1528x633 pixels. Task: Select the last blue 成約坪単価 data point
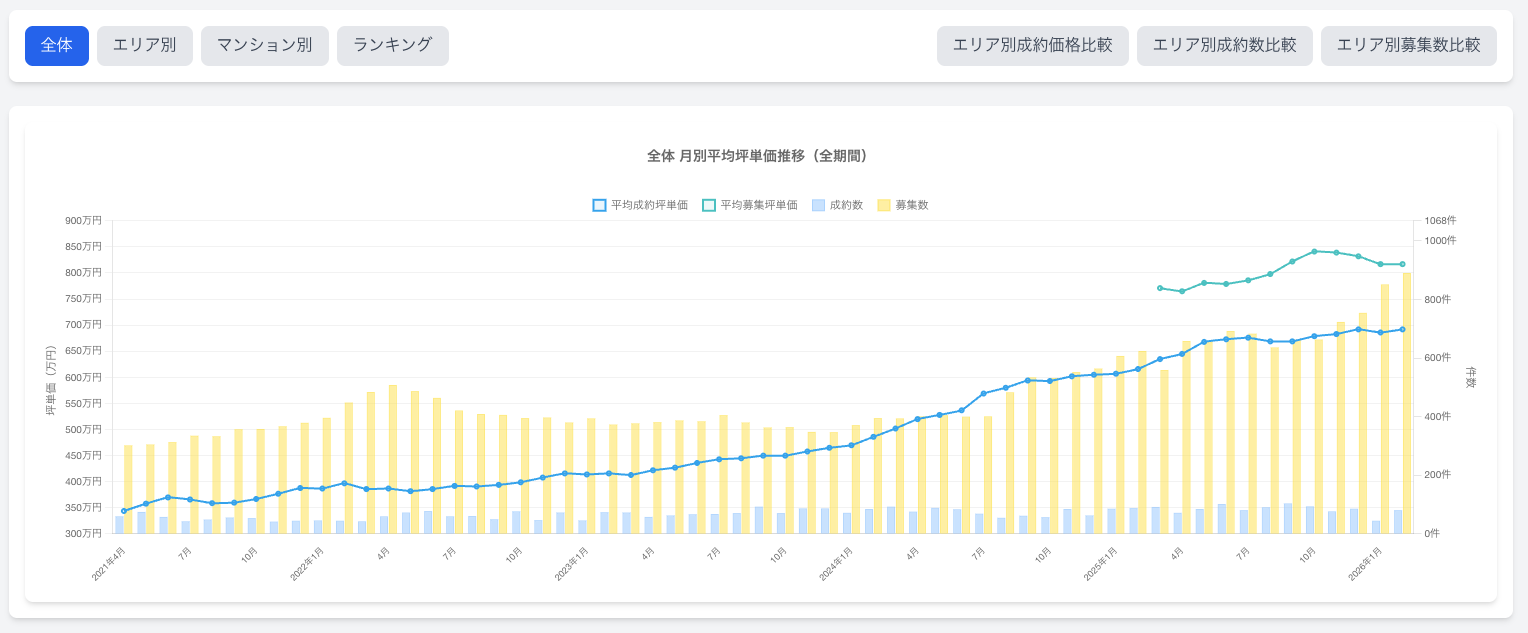[1402, 329]
